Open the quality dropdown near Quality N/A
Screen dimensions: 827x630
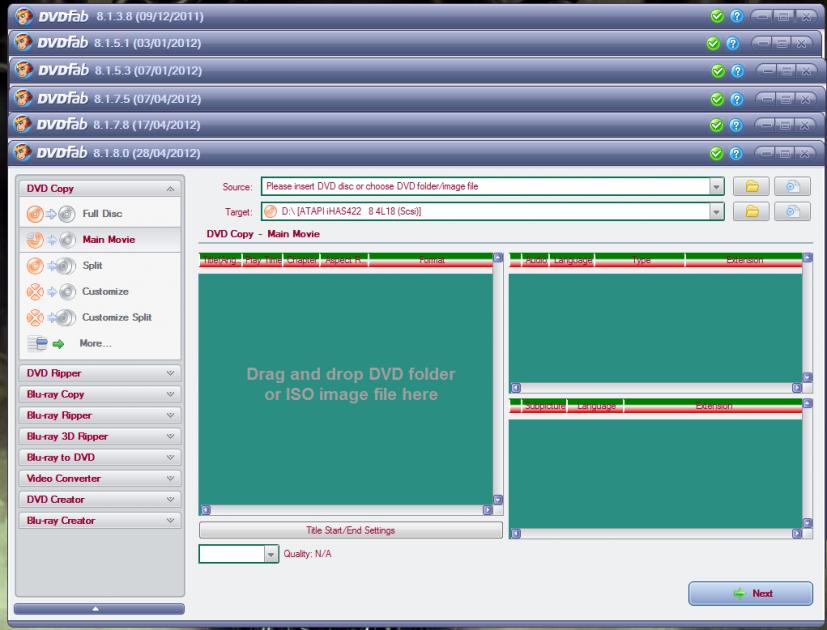click(x=271, y=554)
